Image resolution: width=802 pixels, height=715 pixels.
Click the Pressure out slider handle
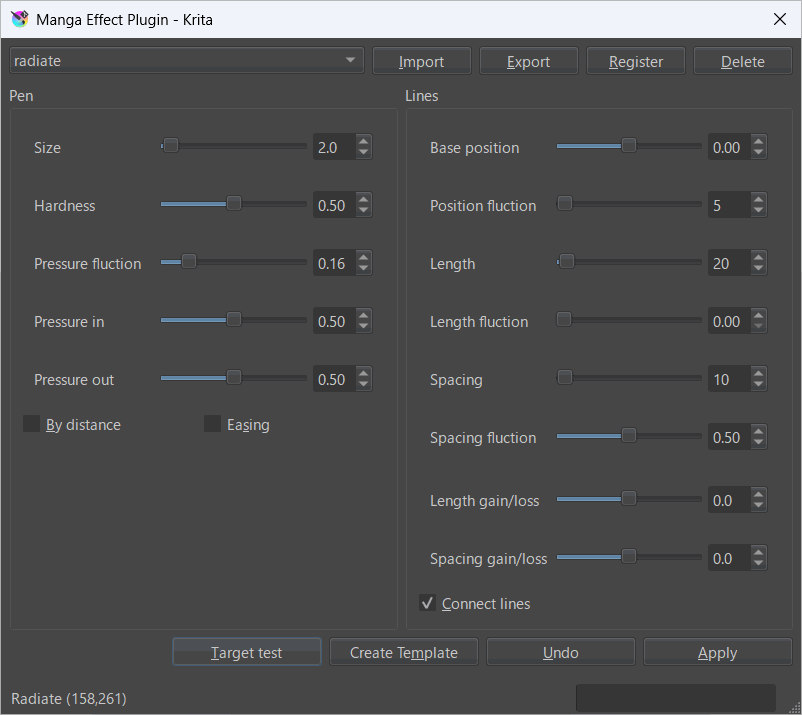[234, 378]
